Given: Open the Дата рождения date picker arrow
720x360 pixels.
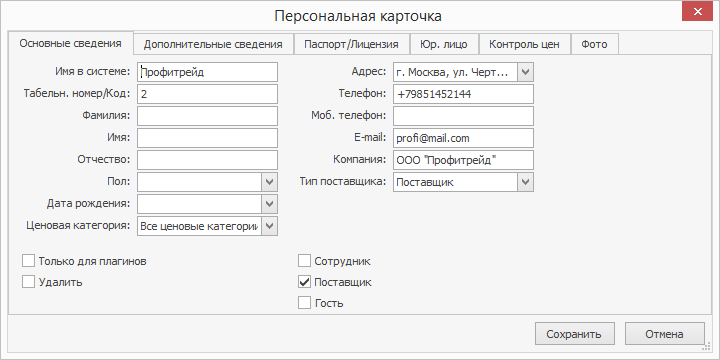Looking at the screenshot, I should (270, 204).
